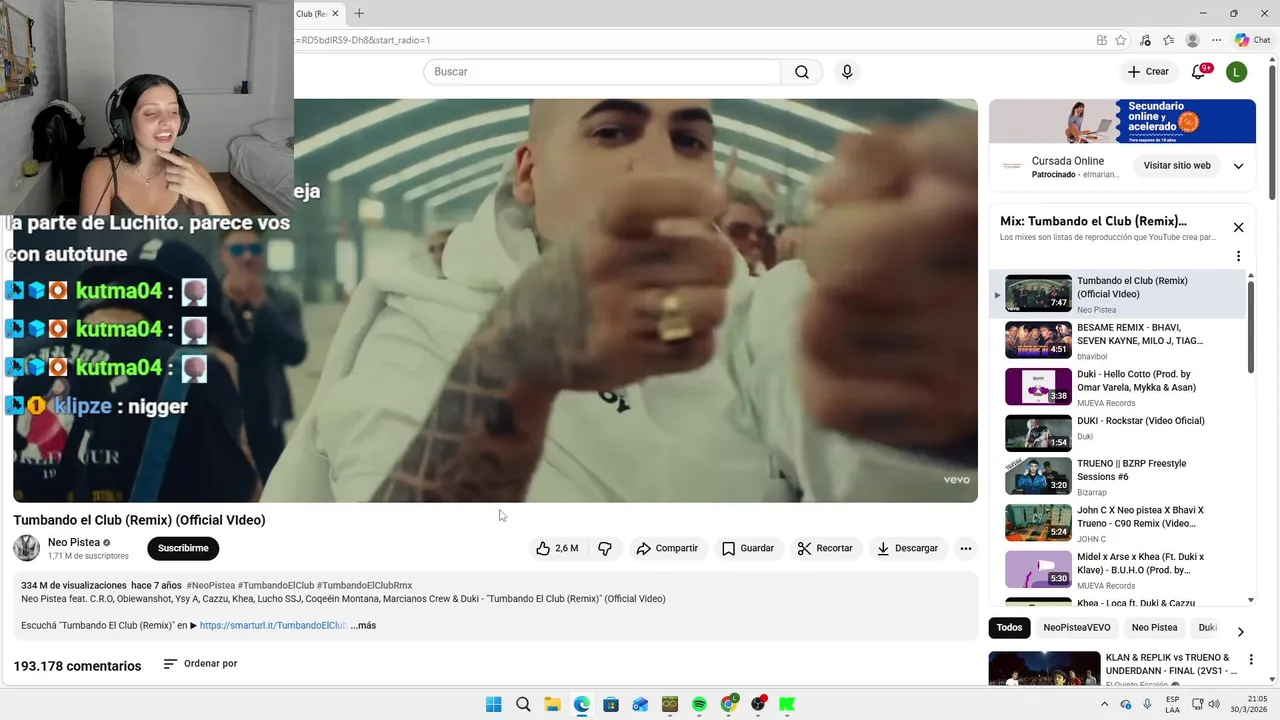
Task: Open Edge settings and more menu
Action: tap(1217, 40)
